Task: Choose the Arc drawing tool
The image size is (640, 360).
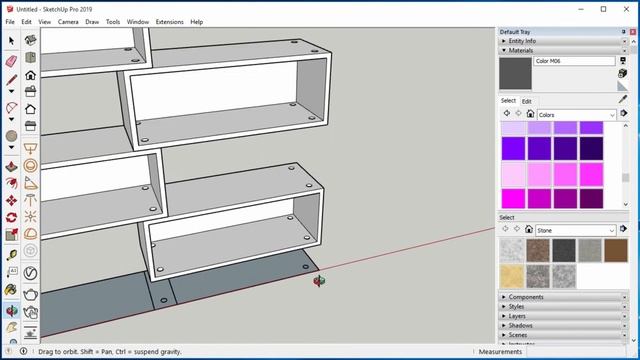Action: pos(11,108)
